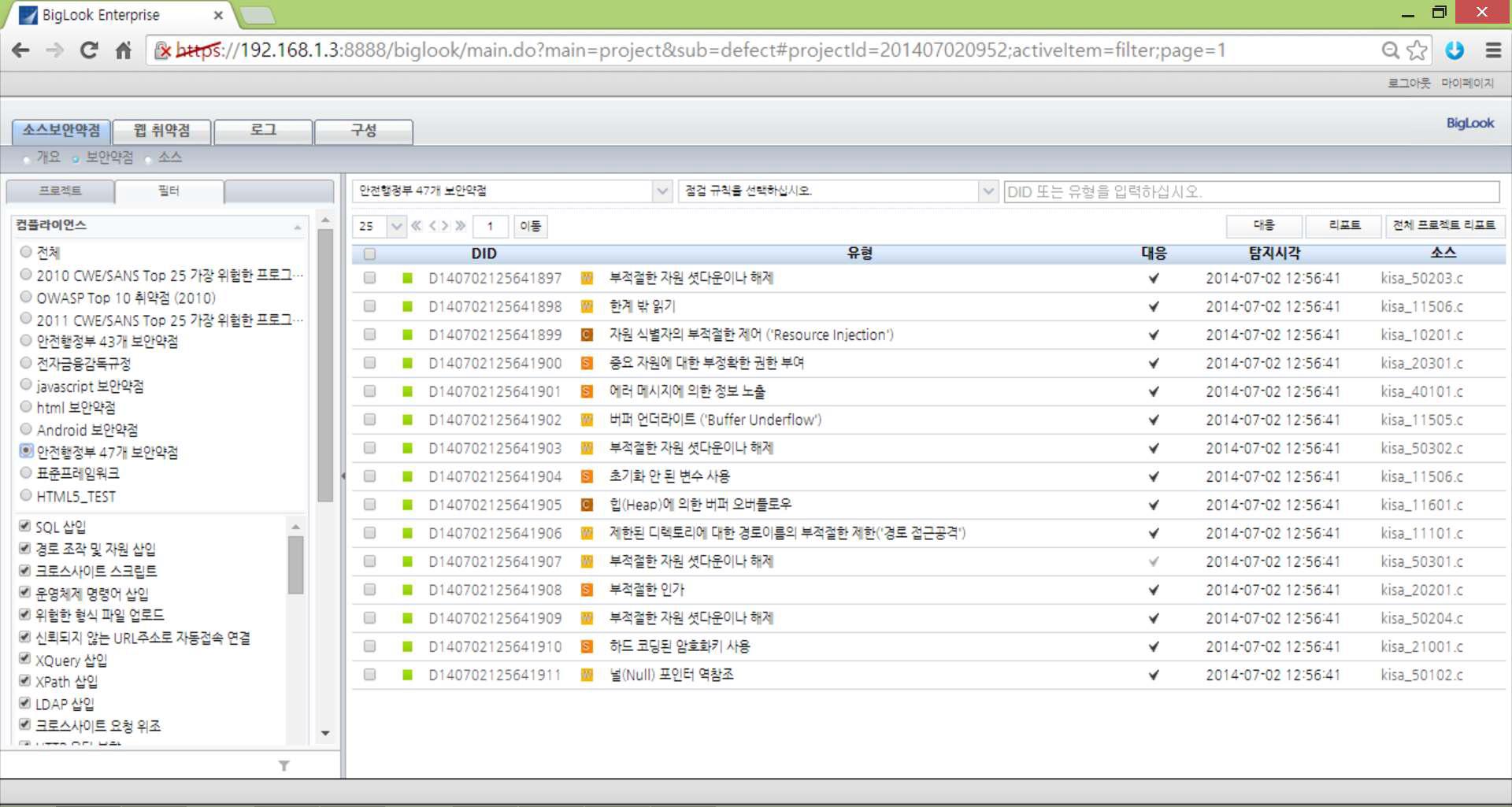Click the C severity icon for Resource Injection row

pyautogui.click(x=587, y=335)
